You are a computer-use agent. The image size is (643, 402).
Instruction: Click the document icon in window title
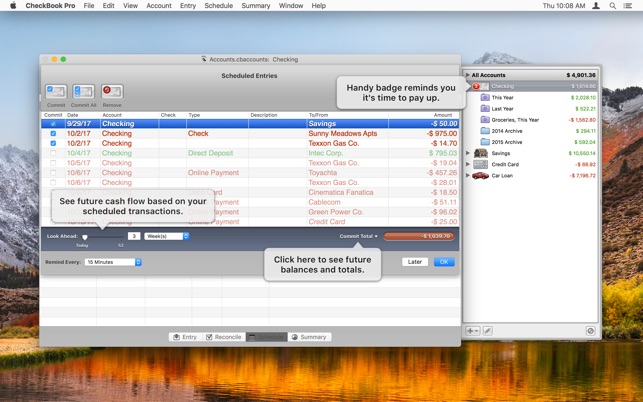[x=204, y=59]
